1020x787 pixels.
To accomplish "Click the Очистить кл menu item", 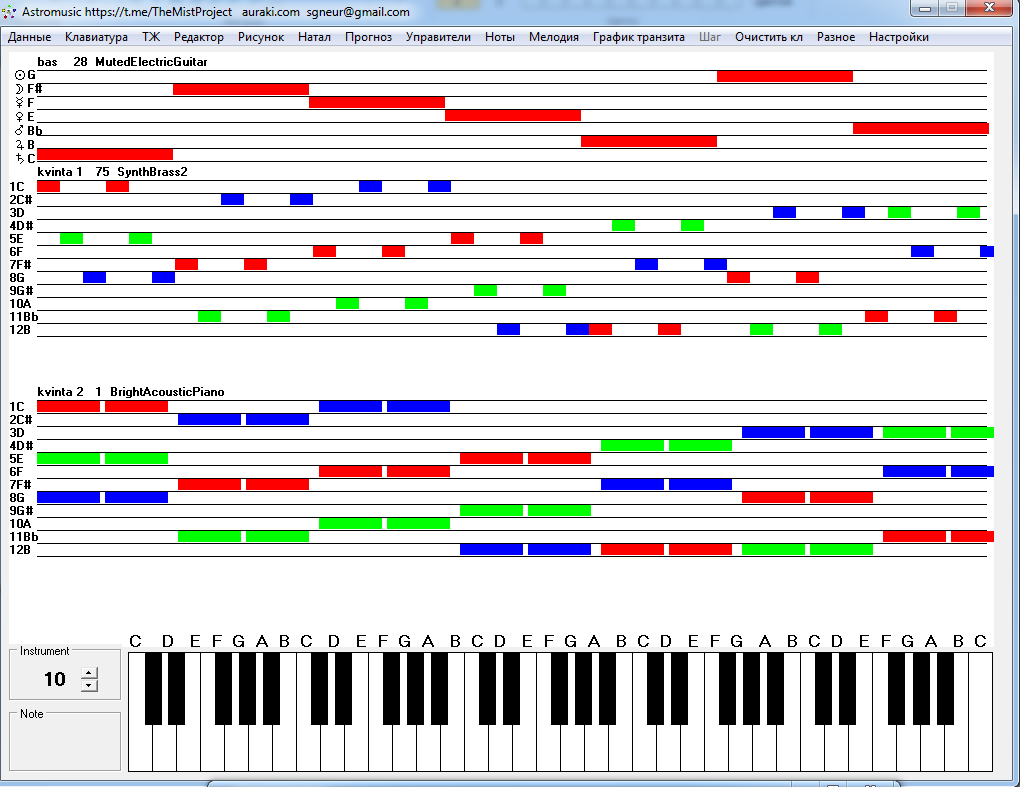I will pos(768,37).
